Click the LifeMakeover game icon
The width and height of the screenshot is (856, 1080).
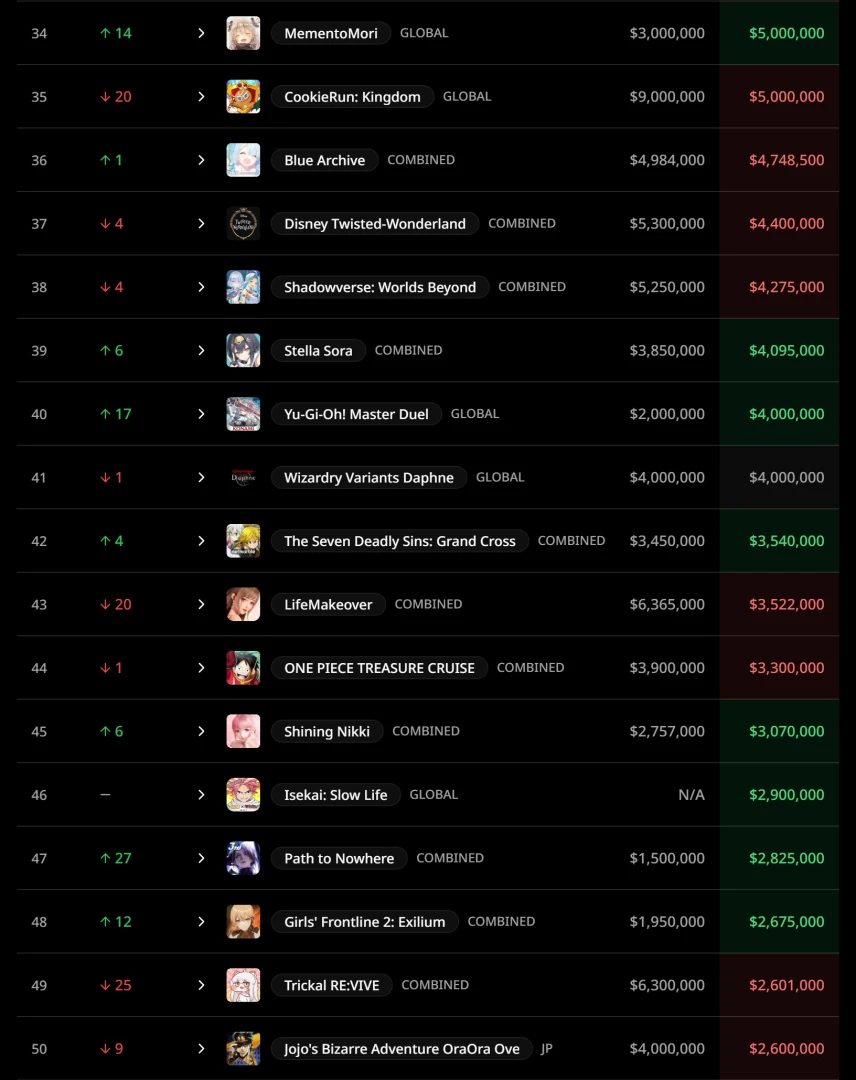(243, 604)
